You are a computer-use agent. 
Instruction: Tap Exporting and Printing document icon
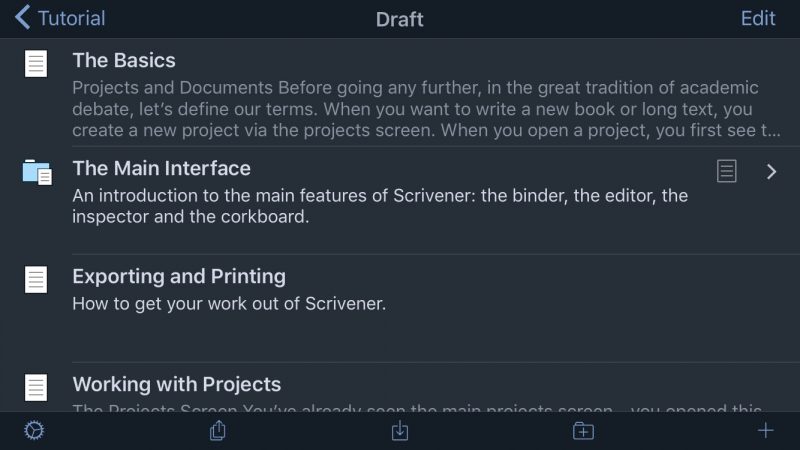point(36,280)
